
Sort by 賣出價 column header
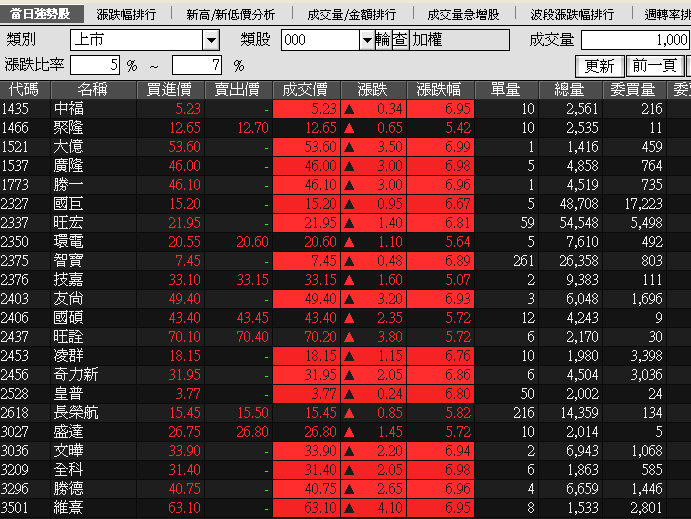click(x=238, y=89)
